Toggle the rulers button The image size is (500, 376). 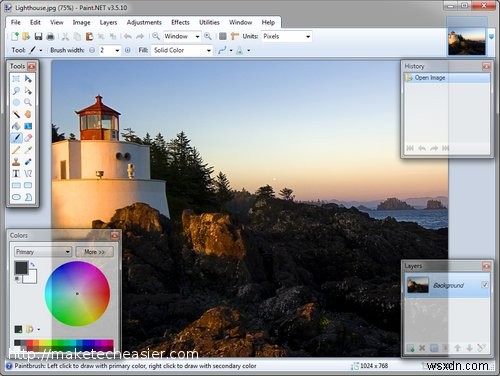(x=235, y=36)
